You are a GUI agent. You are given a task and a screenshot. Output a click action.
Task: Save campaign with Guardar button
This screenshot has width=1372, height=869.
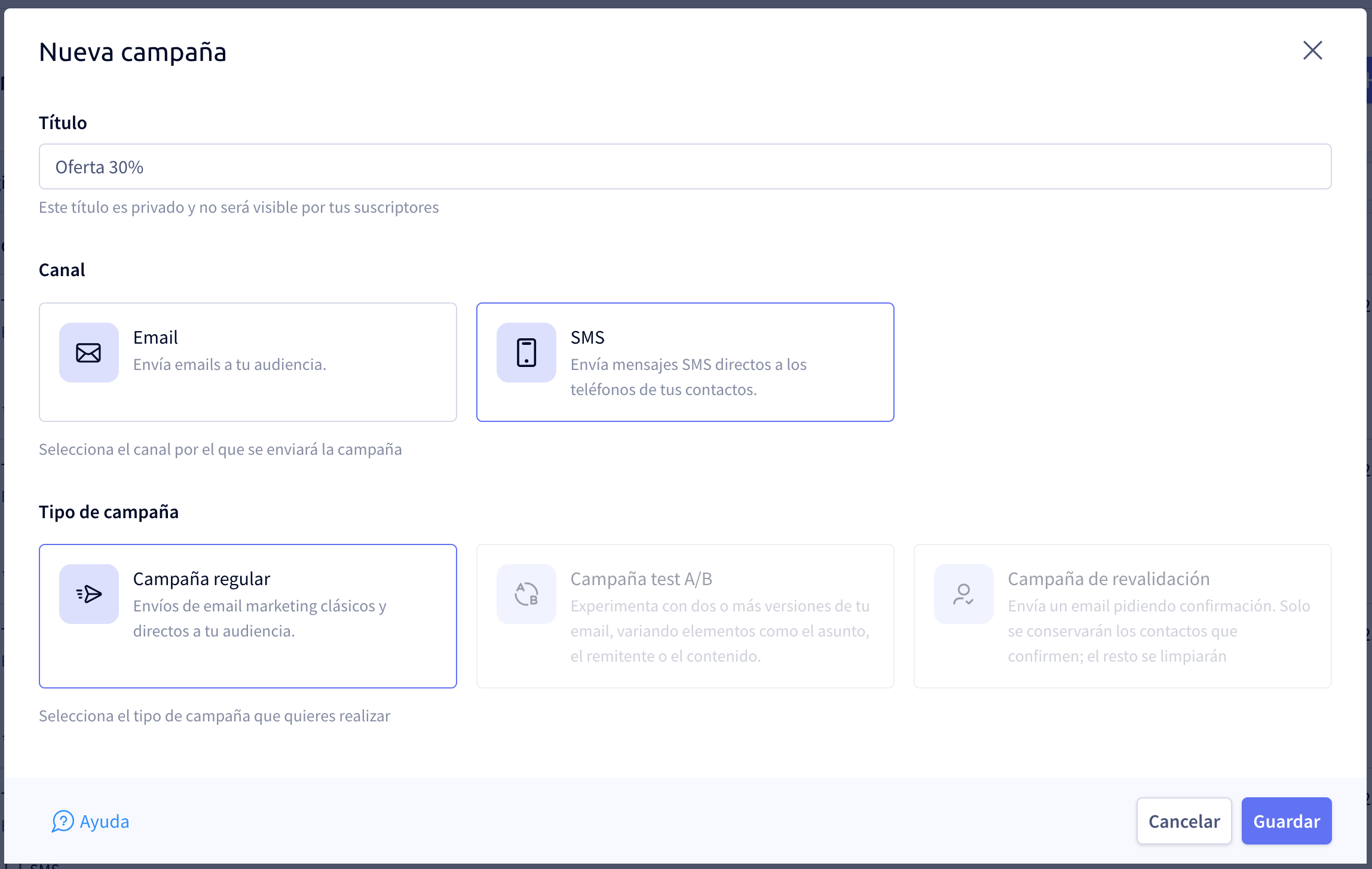click(x=1286, y=821)
